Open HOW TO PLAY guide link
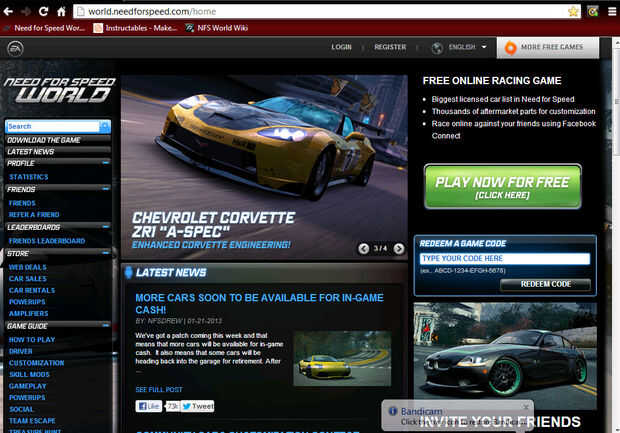Image resolution: width=620 pixels, height=433 pixels. pos(32,340)
